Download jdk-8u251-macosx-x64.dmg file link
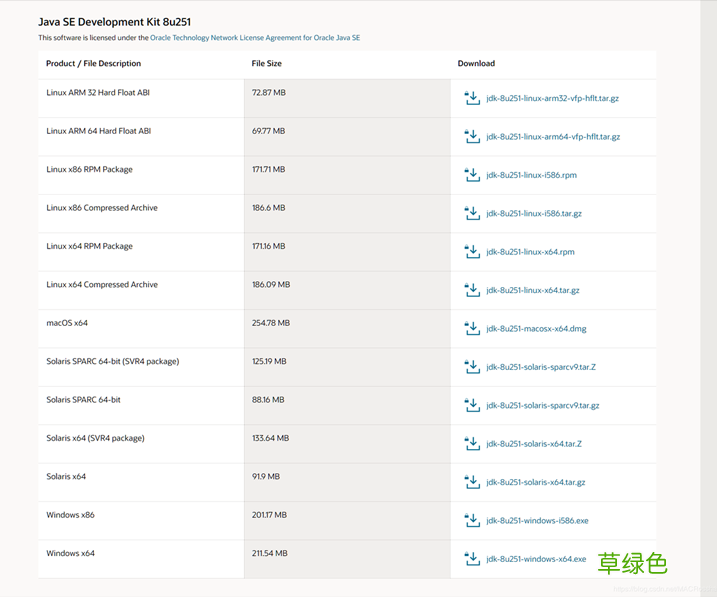The image size is (717, 597). pyautogui.click(x=536, y=329)
